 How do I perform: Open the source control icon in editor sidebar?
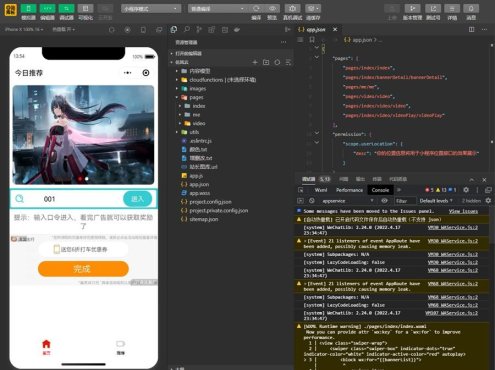(x=199, y=30)
